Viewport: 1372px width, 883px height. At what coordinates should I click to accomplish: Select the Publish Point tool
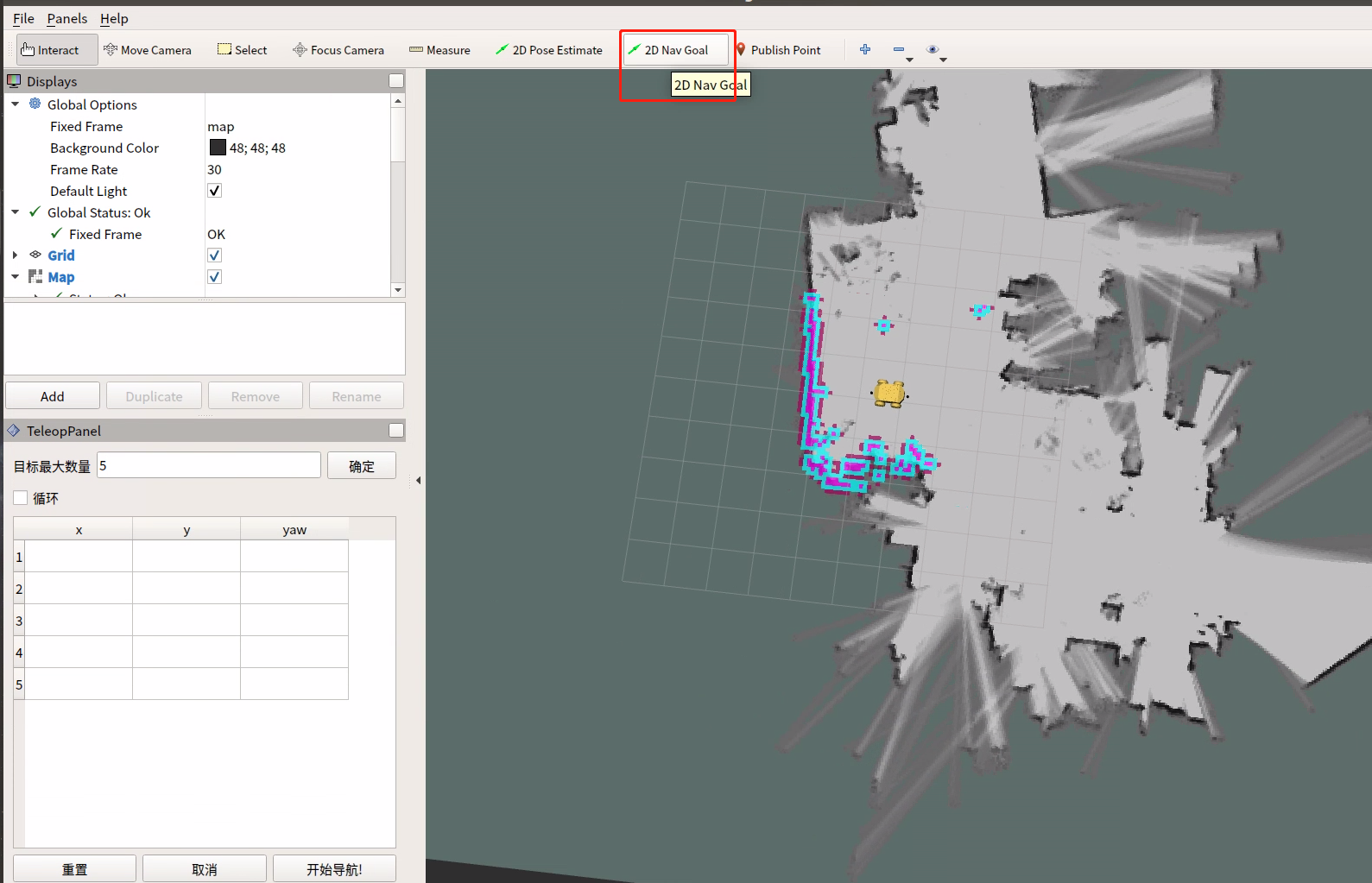[x=778, y=50]
